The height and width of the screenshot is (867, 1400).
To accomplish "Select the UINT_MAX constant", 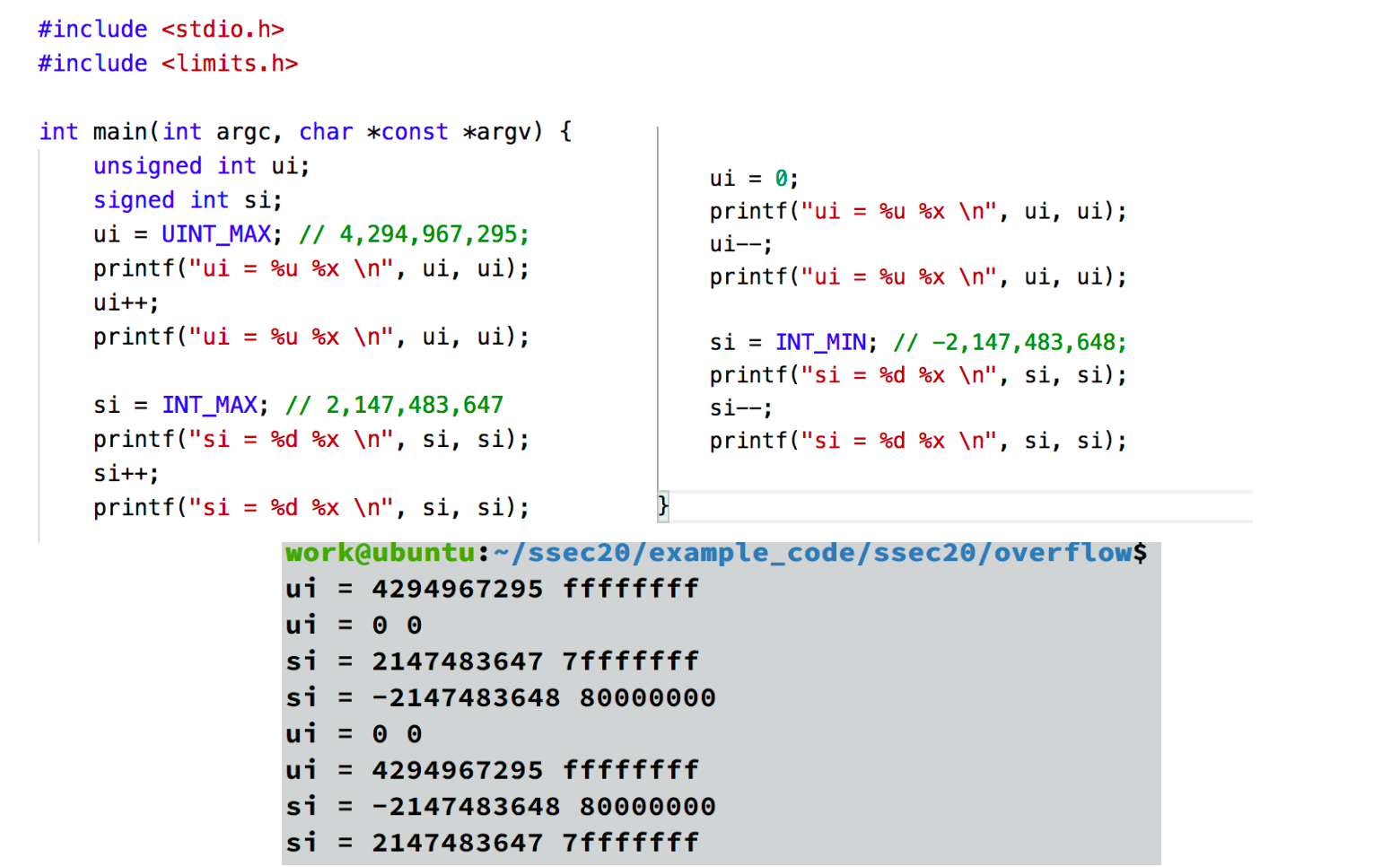I will pos(216,234).
